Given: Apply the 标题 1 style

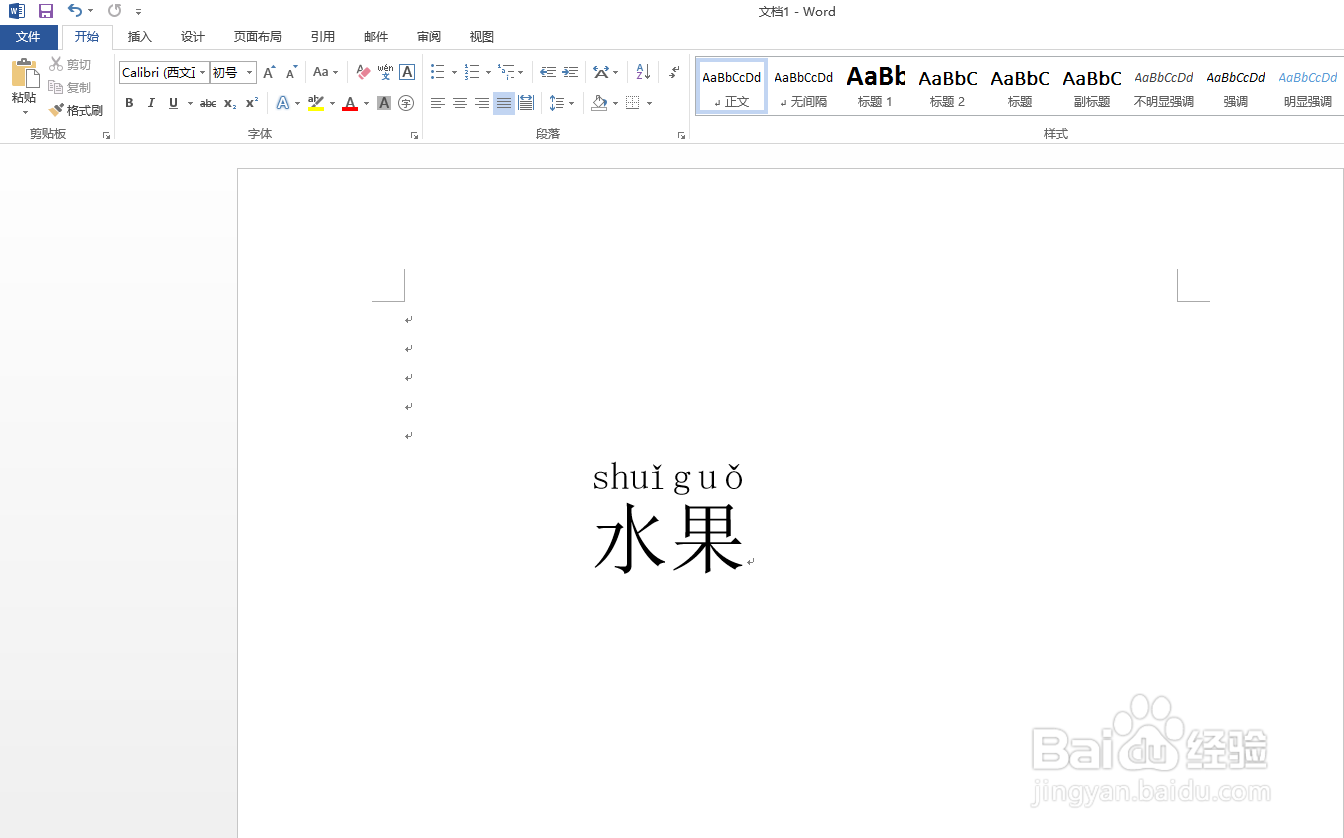Looking at the screenshot, I should coord(876,86).
